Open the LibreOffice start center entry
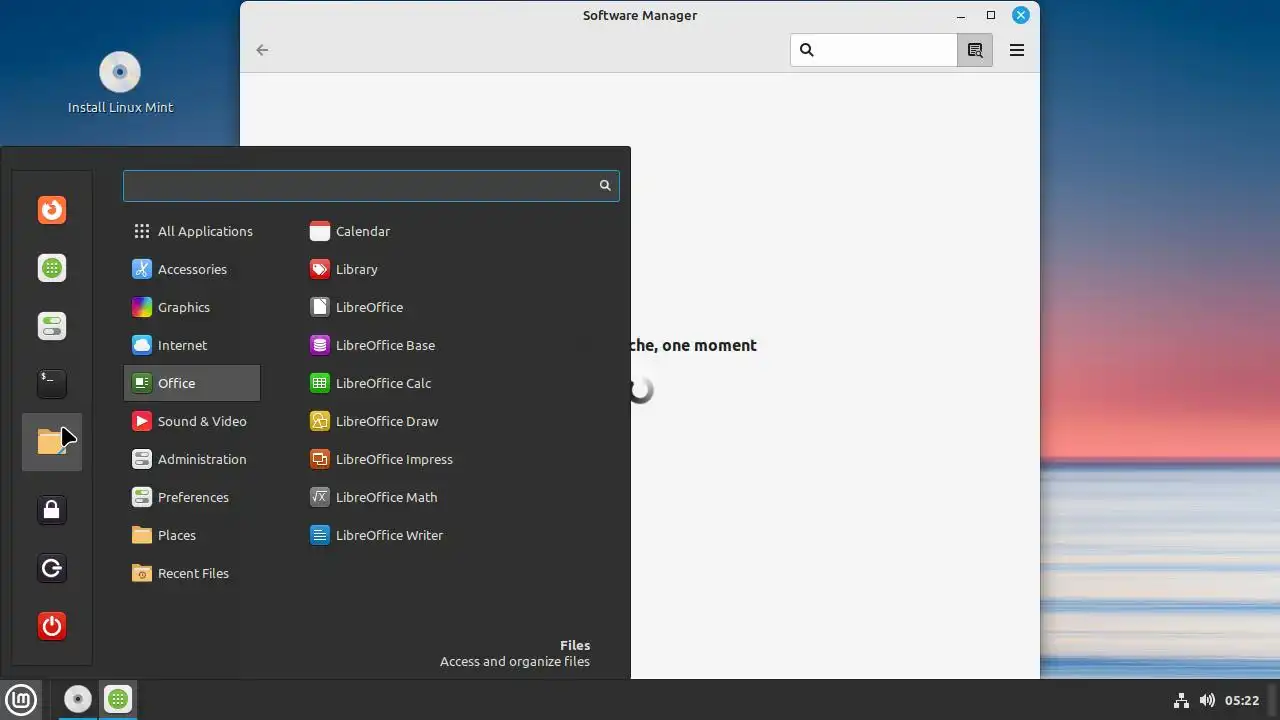This screenshot has width=1280, height=720. point(358,307)
